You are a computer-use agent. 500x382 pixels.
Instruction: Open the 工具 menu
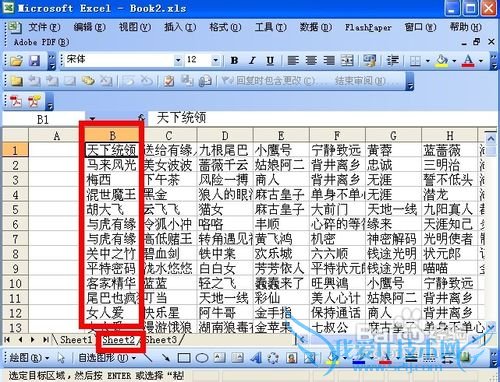[x=270, y=27]
